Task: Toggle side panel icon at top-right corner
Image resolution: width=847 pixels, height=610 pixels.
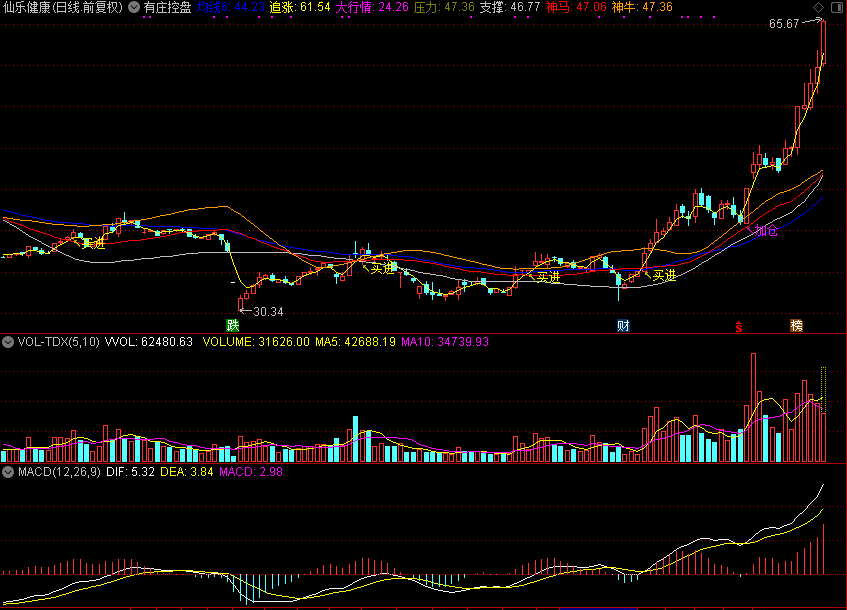Action: click(836, 7)
